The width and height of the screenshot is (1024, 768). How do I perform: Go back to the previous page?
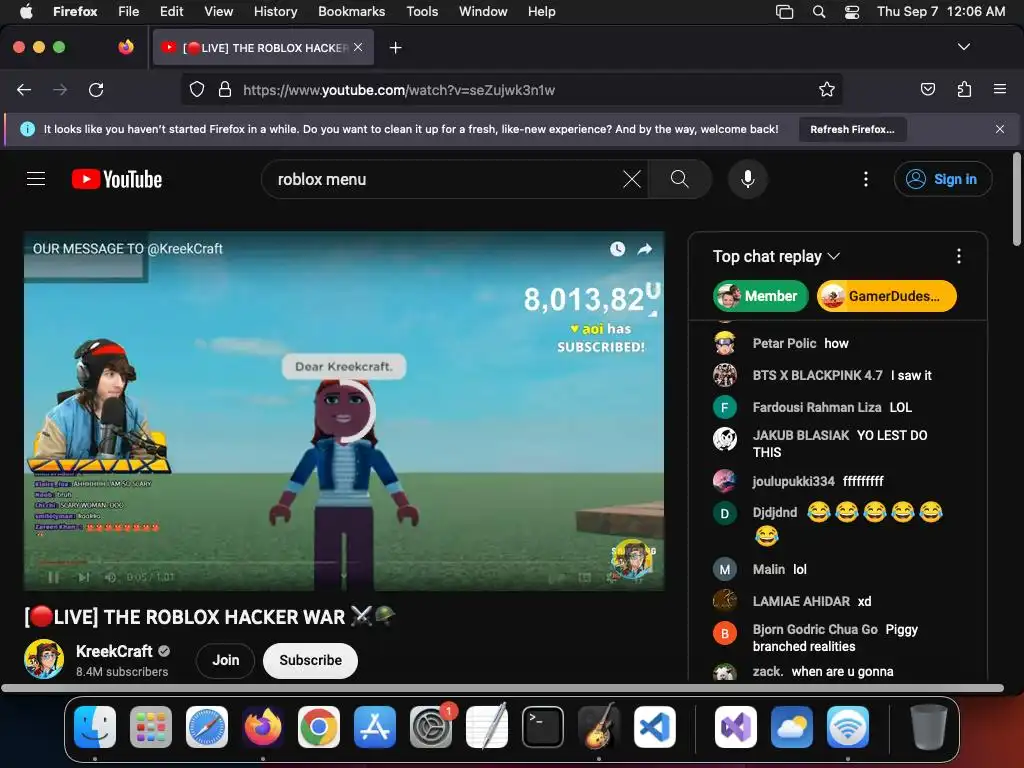(24, 90)
